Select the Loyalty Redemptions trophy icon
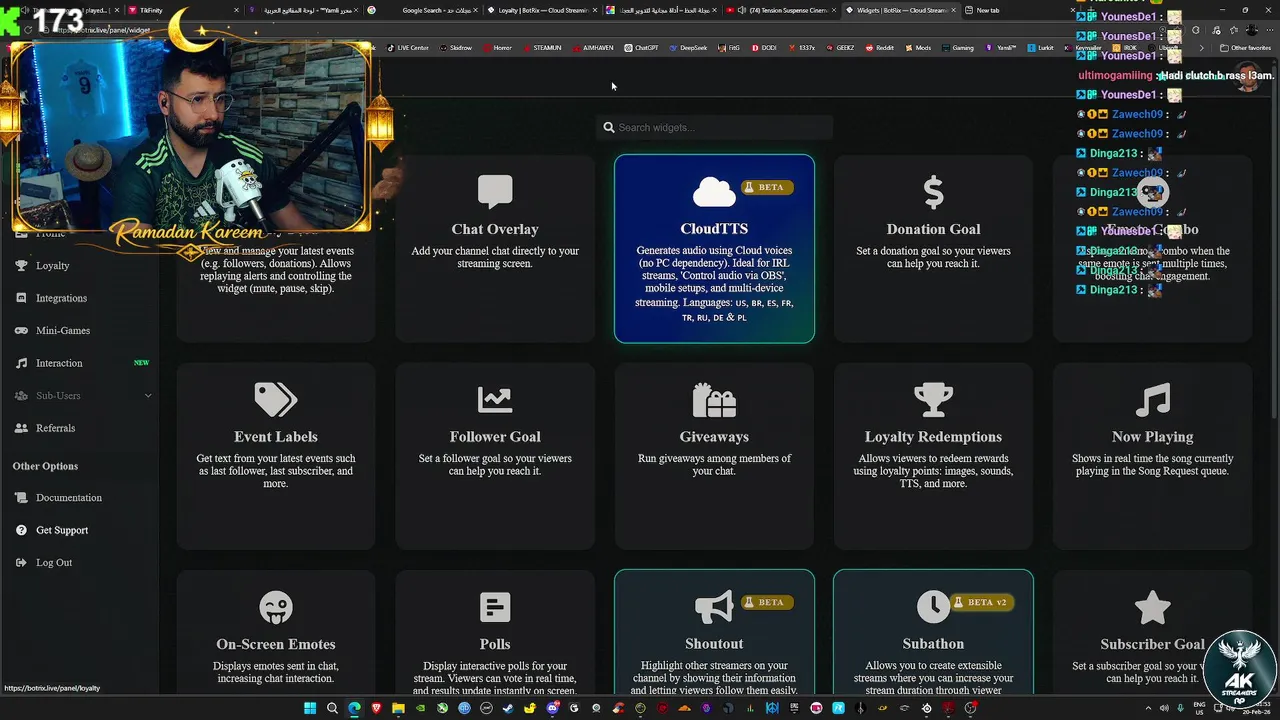 (933, 400)
